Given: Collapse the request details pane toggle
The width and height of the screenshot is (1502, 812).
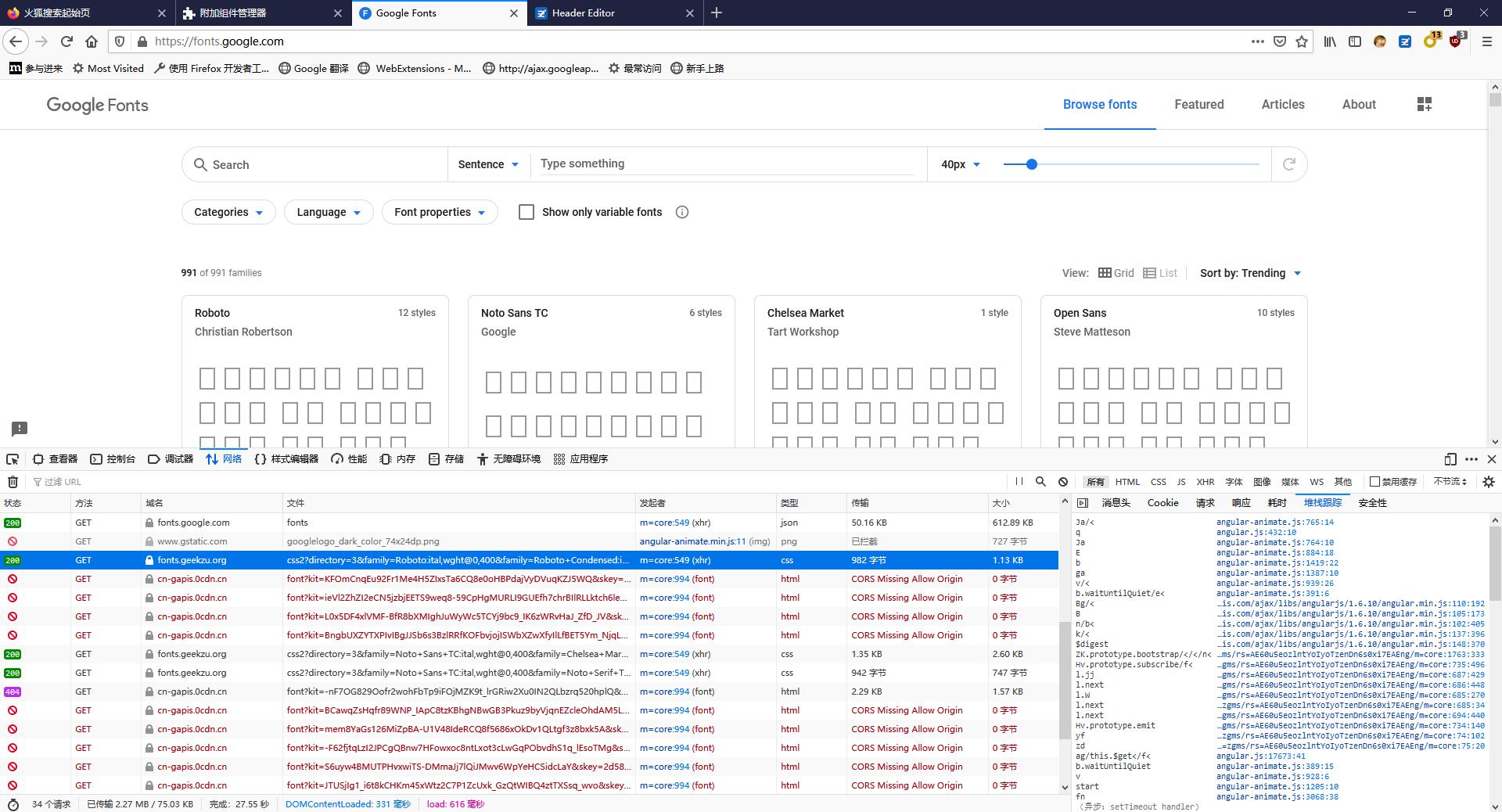Looking at the screenshot, I should click(x=1083, y=503).
